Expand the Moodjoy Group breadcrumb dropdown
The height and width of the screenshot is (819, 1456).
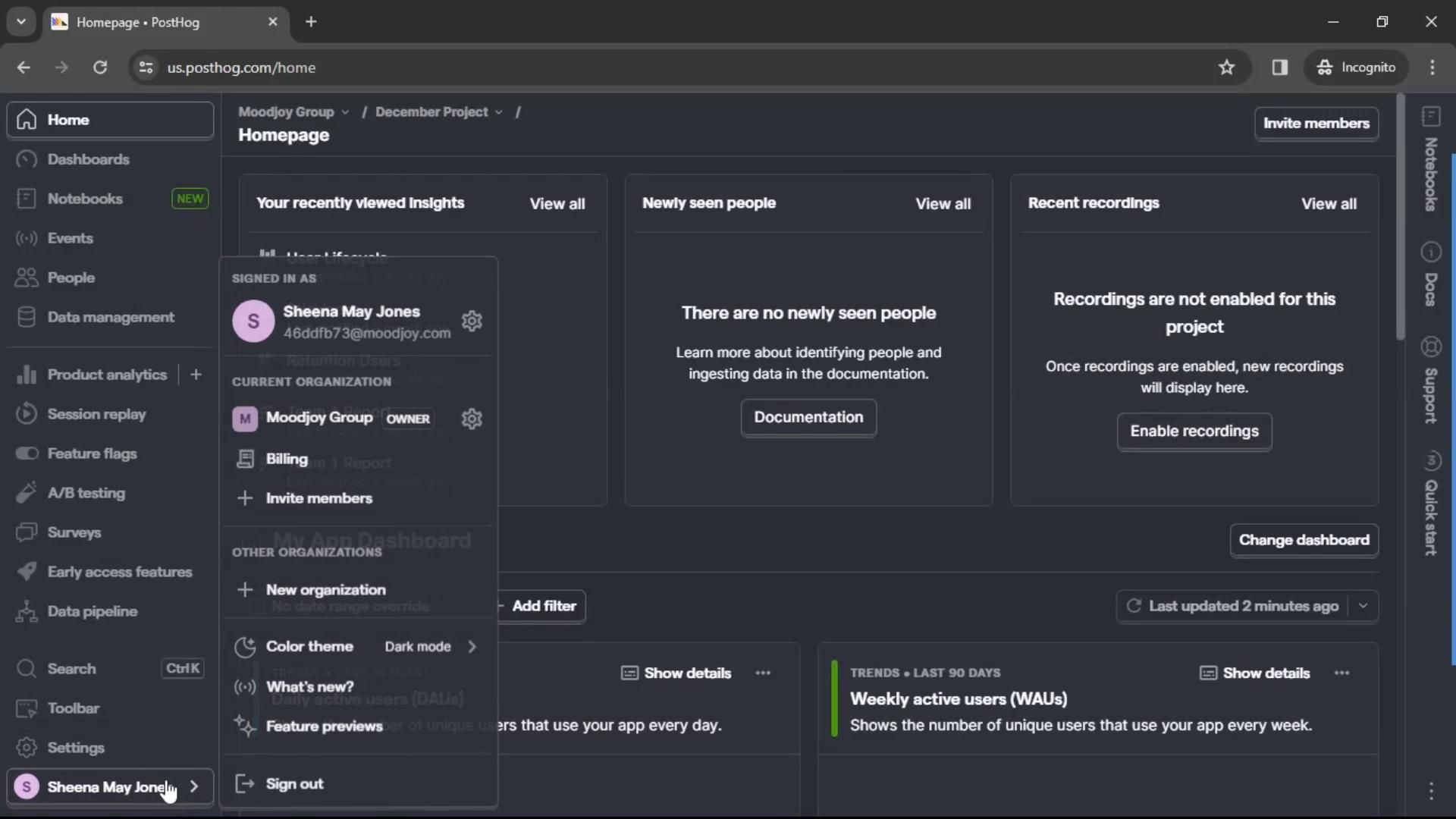(x=345, y=112)
